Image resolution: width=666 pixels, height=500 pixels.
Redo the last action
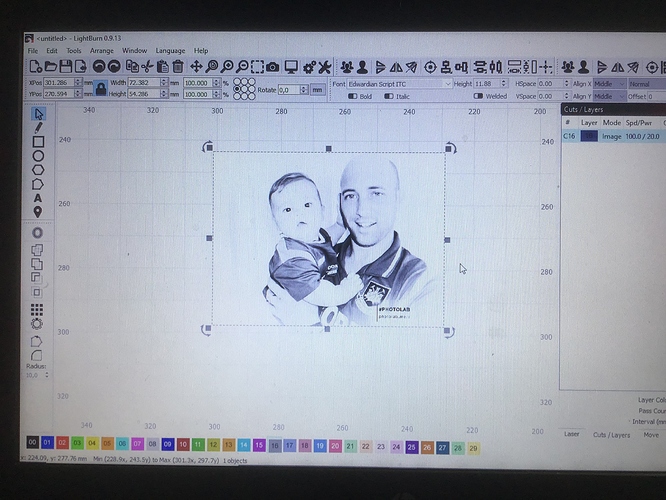114,67
